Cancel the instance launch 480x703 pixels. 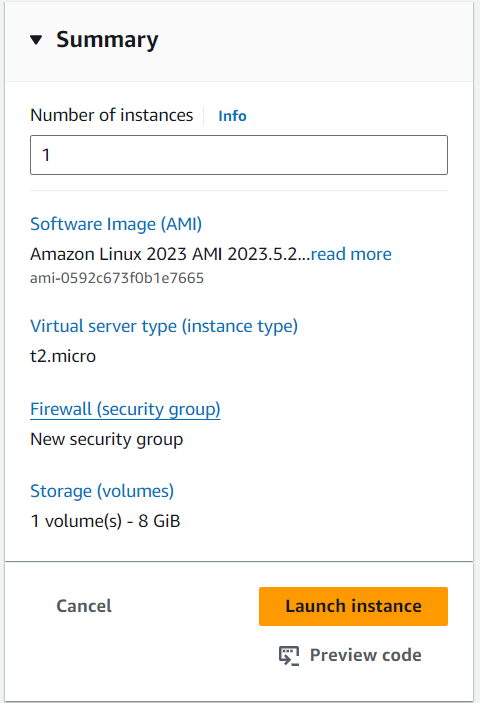pyautogui.click(x=84, y=606)
